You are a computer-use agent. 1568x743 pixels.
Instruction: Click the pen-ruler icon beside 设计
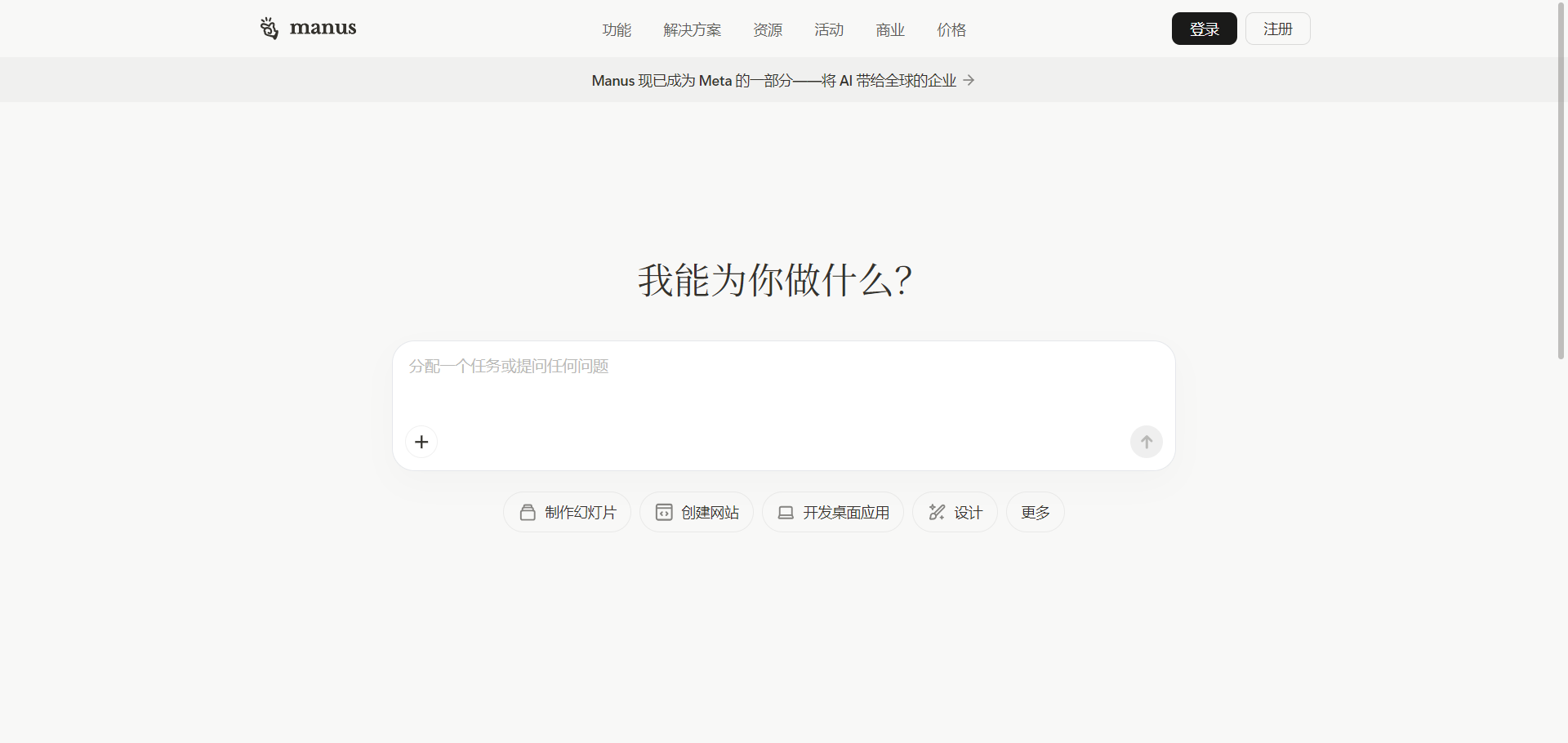pyautogui.click(x=937, y=512)
